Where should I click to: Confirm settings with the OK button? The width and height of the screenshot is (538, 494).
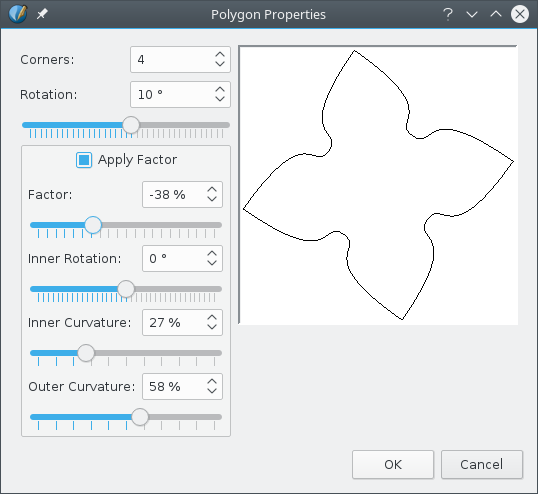pyautogui.click(x=393, y=464)
